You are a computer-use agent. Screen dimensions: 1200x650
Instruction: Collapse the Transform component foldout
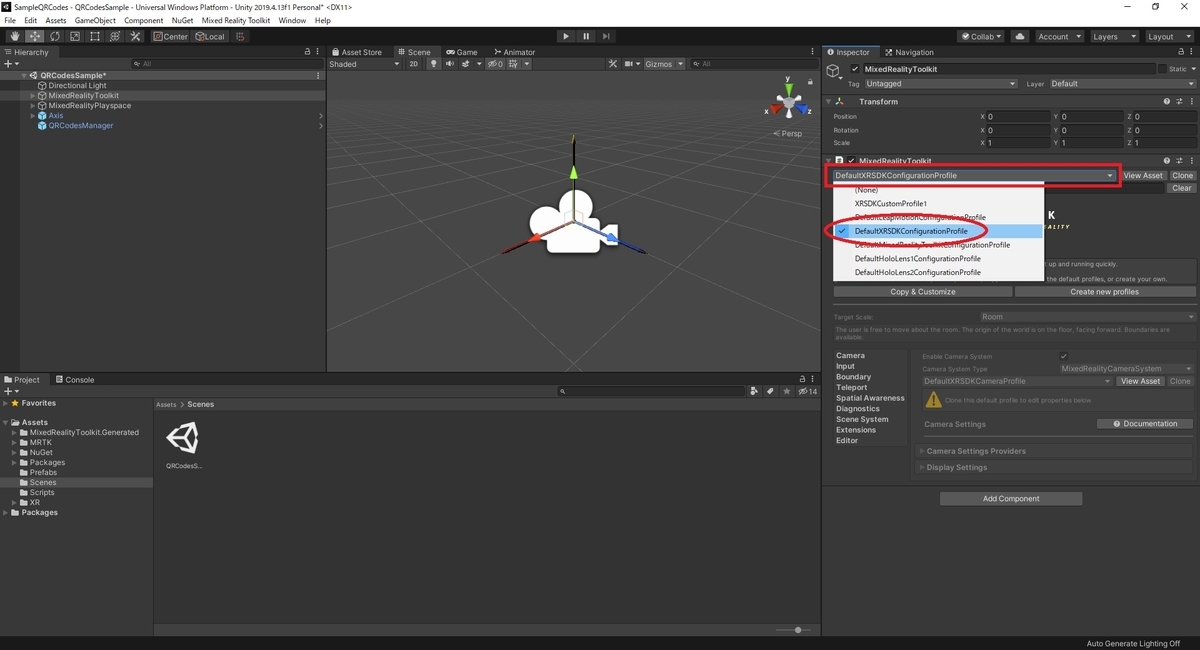pyautogui.click(x=829, y=102)
